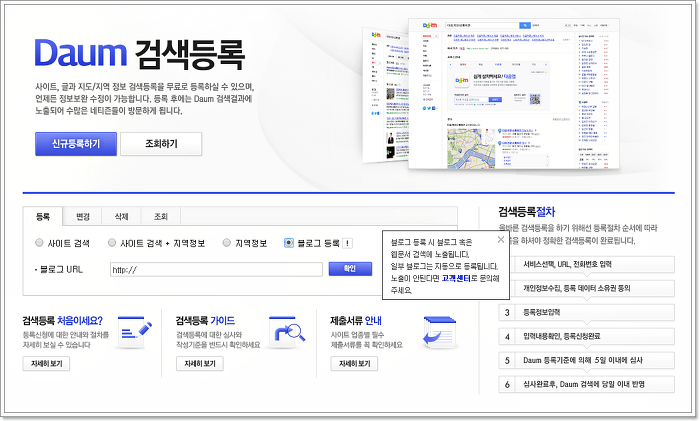The width and height of the screenshot is (700, 421).
Task: Click the 제출서류 안내 heading
Action: tap(356, 321)
